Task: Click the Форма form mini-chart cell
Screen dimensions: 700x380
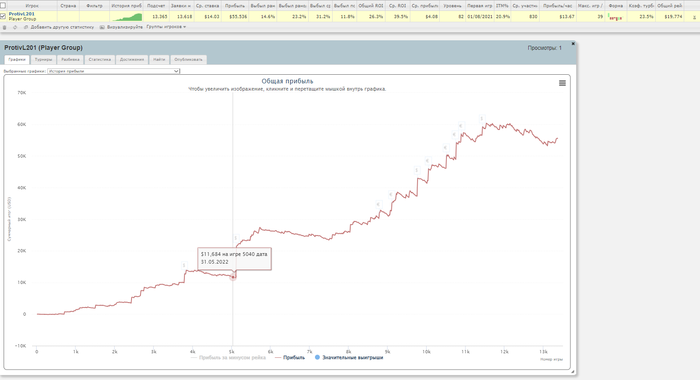Action: [615, 17]
